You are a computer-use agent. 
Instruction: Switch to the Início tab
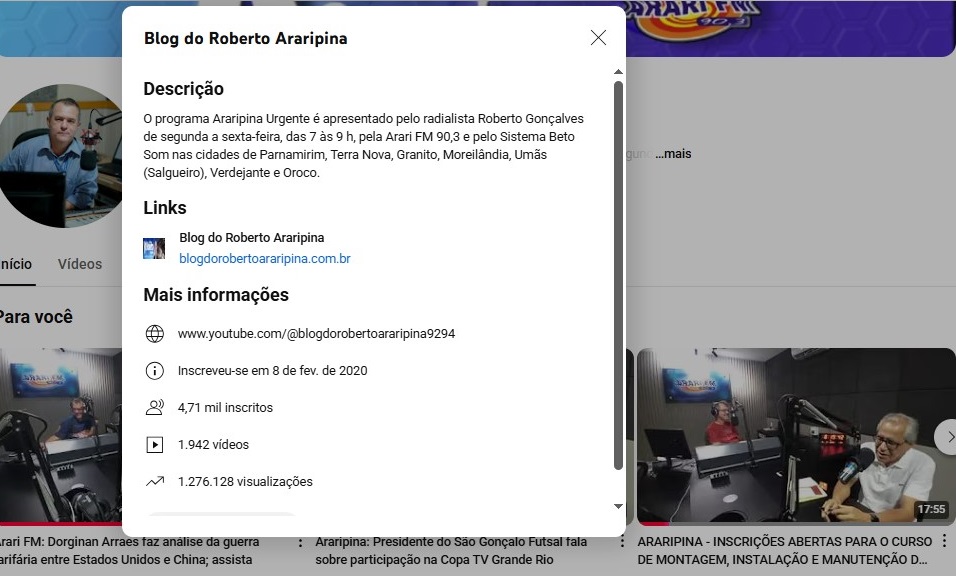pyautogui.click(x=16, y=264)
